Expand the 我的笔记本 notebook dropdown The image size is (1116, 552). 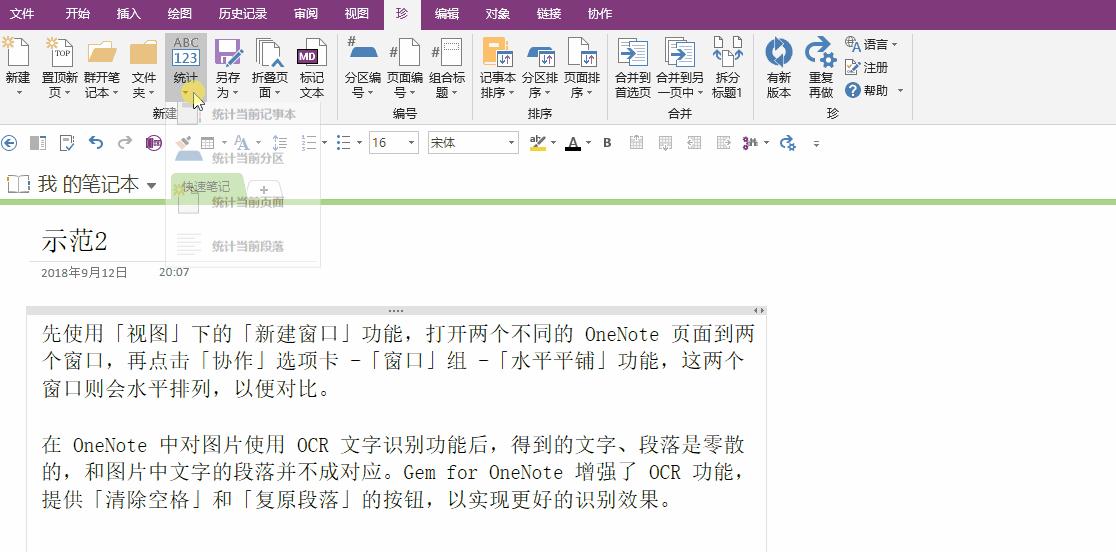click(151, 186)
